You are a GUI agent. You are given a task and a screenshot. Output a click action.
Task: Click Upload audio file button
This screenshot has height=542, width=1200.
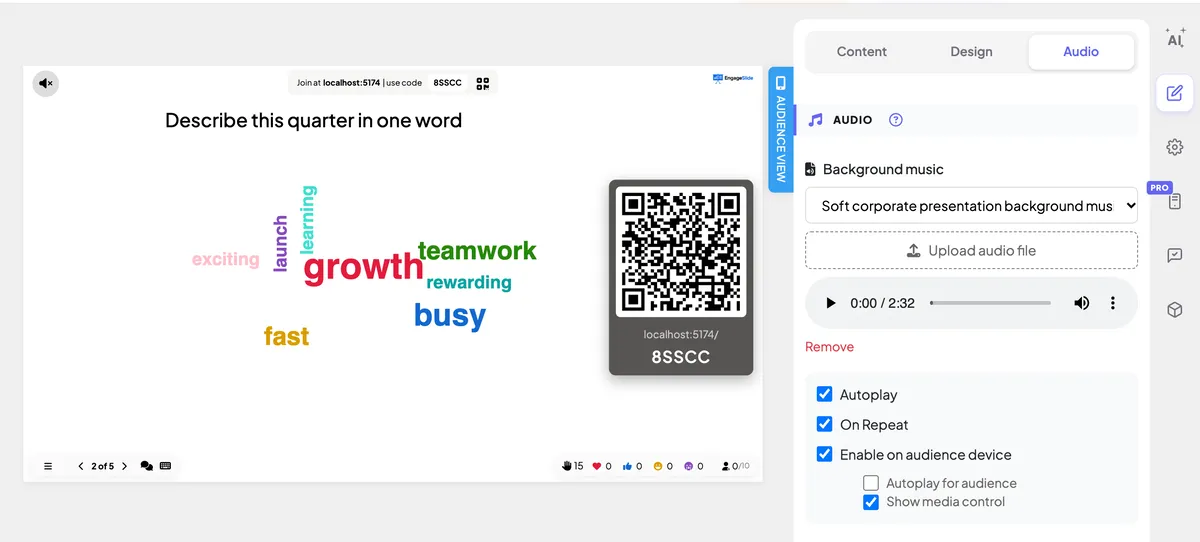coord(971,251)
